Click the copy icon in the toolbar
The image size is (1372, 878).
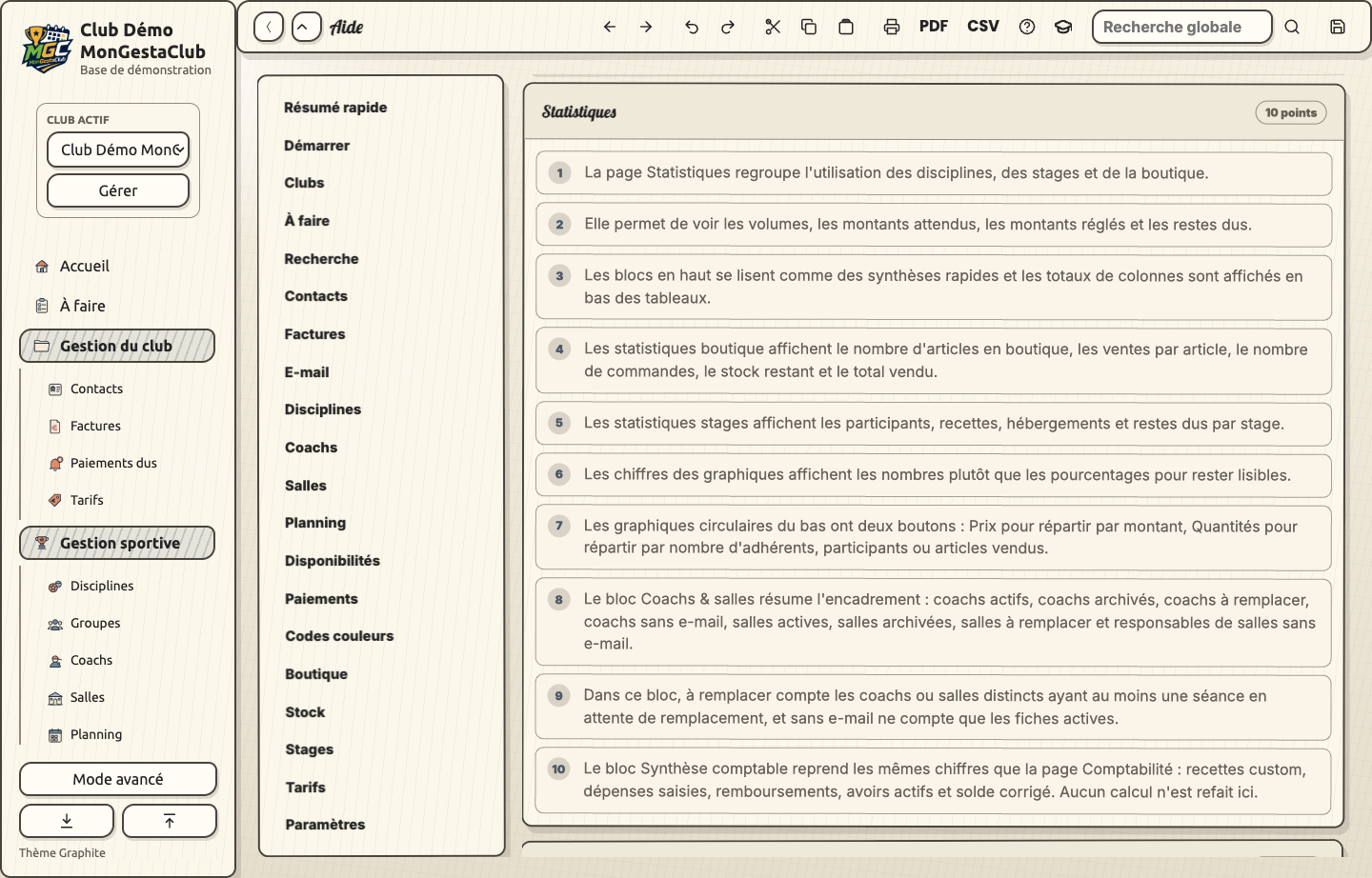click(809, 27)
